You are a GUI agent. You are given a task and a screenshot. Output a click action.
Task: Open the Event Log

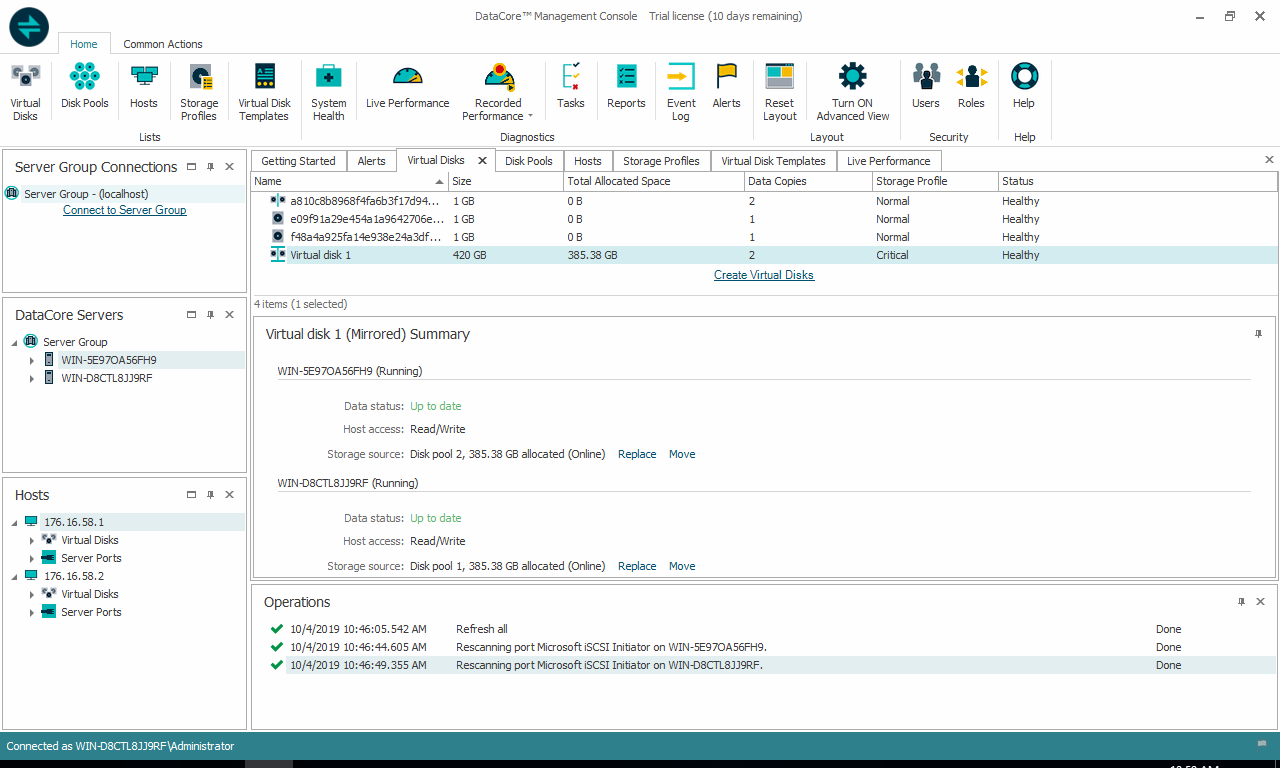coord(681,92)
